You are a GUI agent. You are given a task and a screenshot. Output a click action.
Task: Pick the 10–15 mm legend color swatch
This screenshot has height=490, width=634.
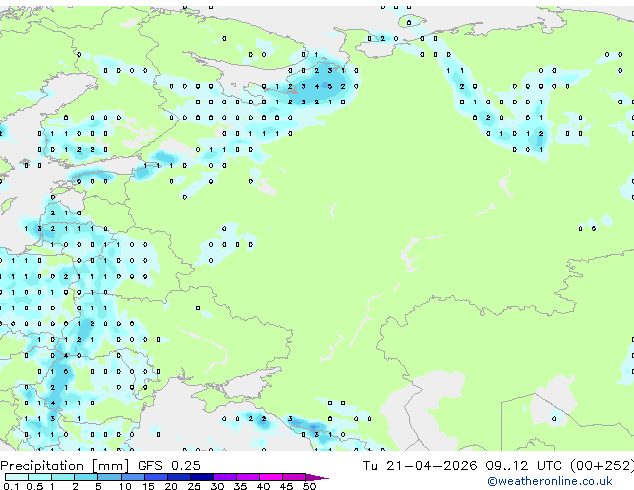[132, 477]
